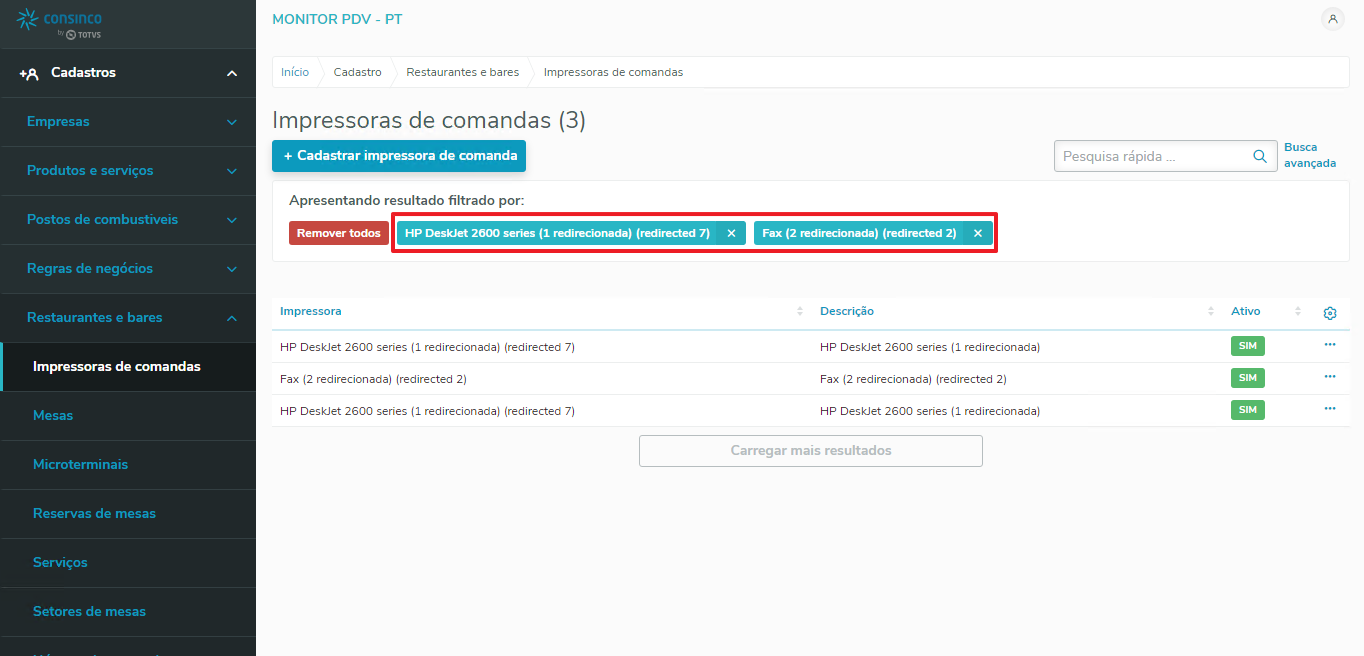Select Impressoras de comandas in sidebar
The width and height of the screenshot is (1364, 656).
[x=128, y=367]
